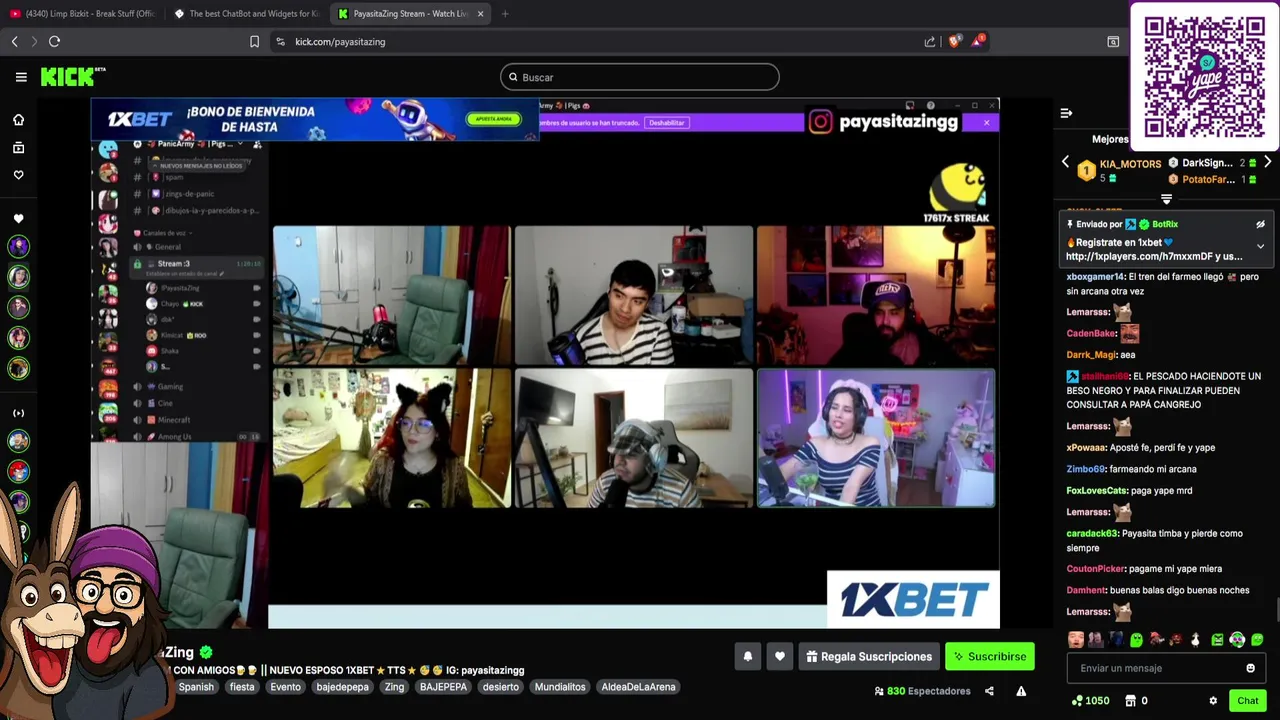Screen dimensions: 1280x720
Task: Insert the white goose emote
Action: (x=1196, y=640)
